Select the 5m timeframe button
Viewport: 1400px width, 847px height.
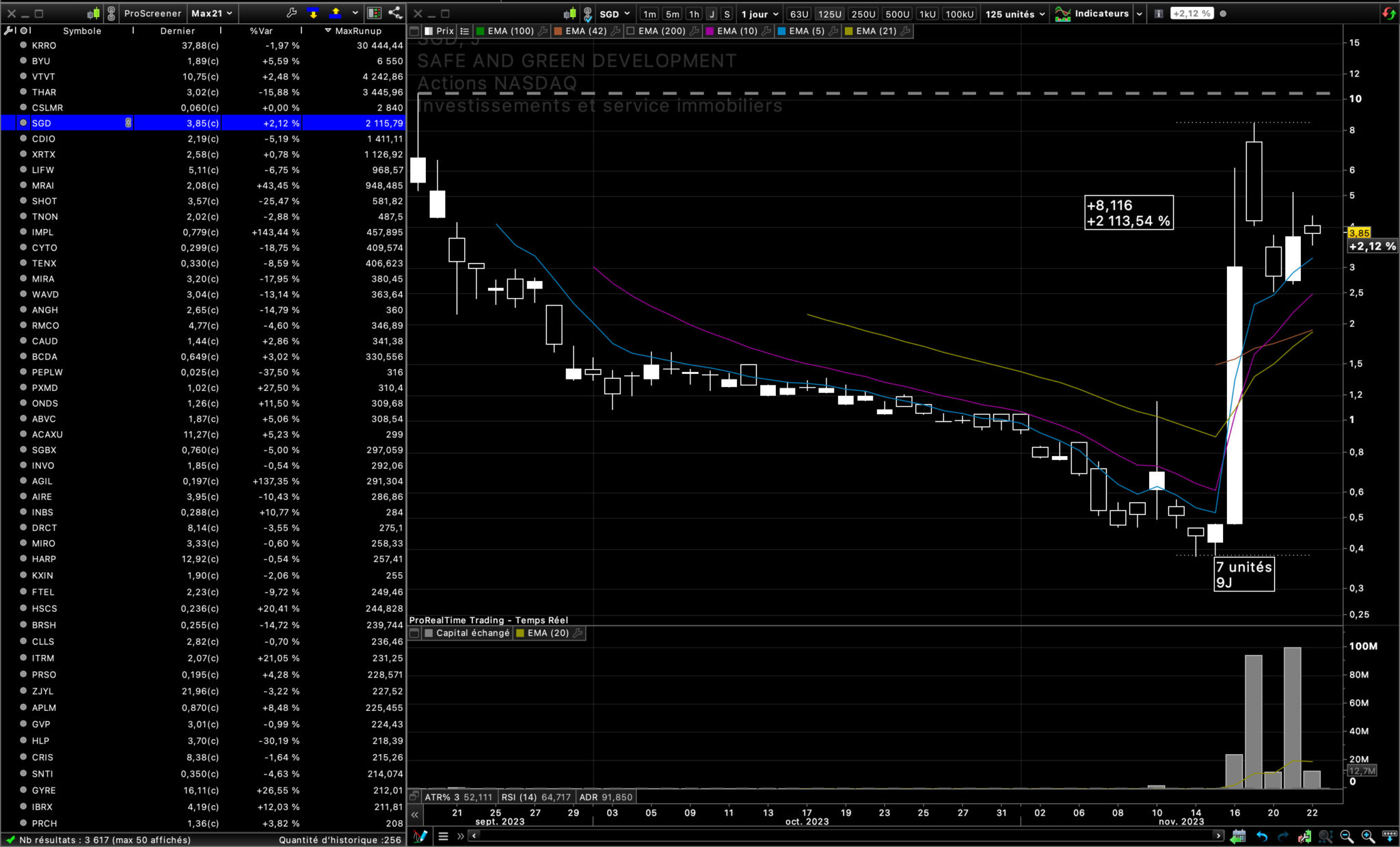[673, 14]
